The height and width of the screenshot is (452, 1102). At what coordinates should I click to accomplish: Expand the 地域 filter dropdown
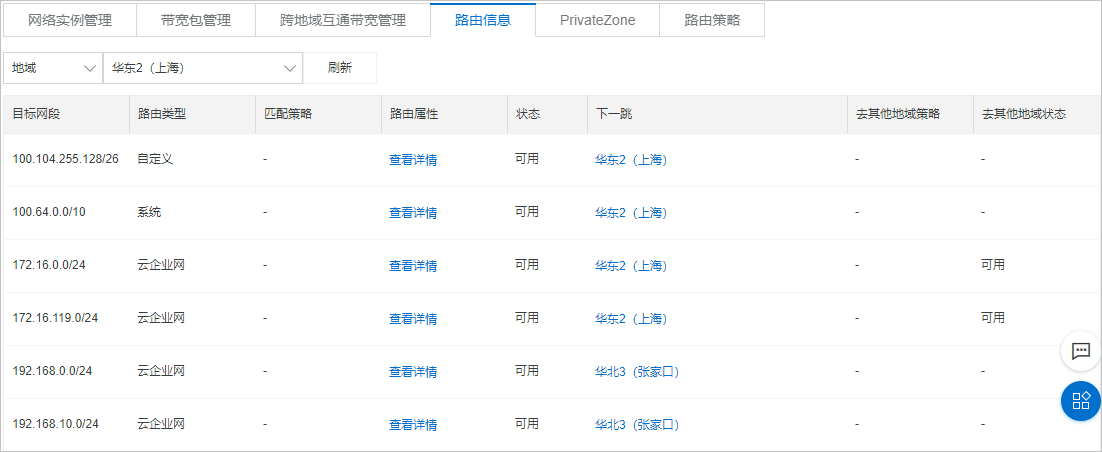pyautogui.click(x=53, y=68)
